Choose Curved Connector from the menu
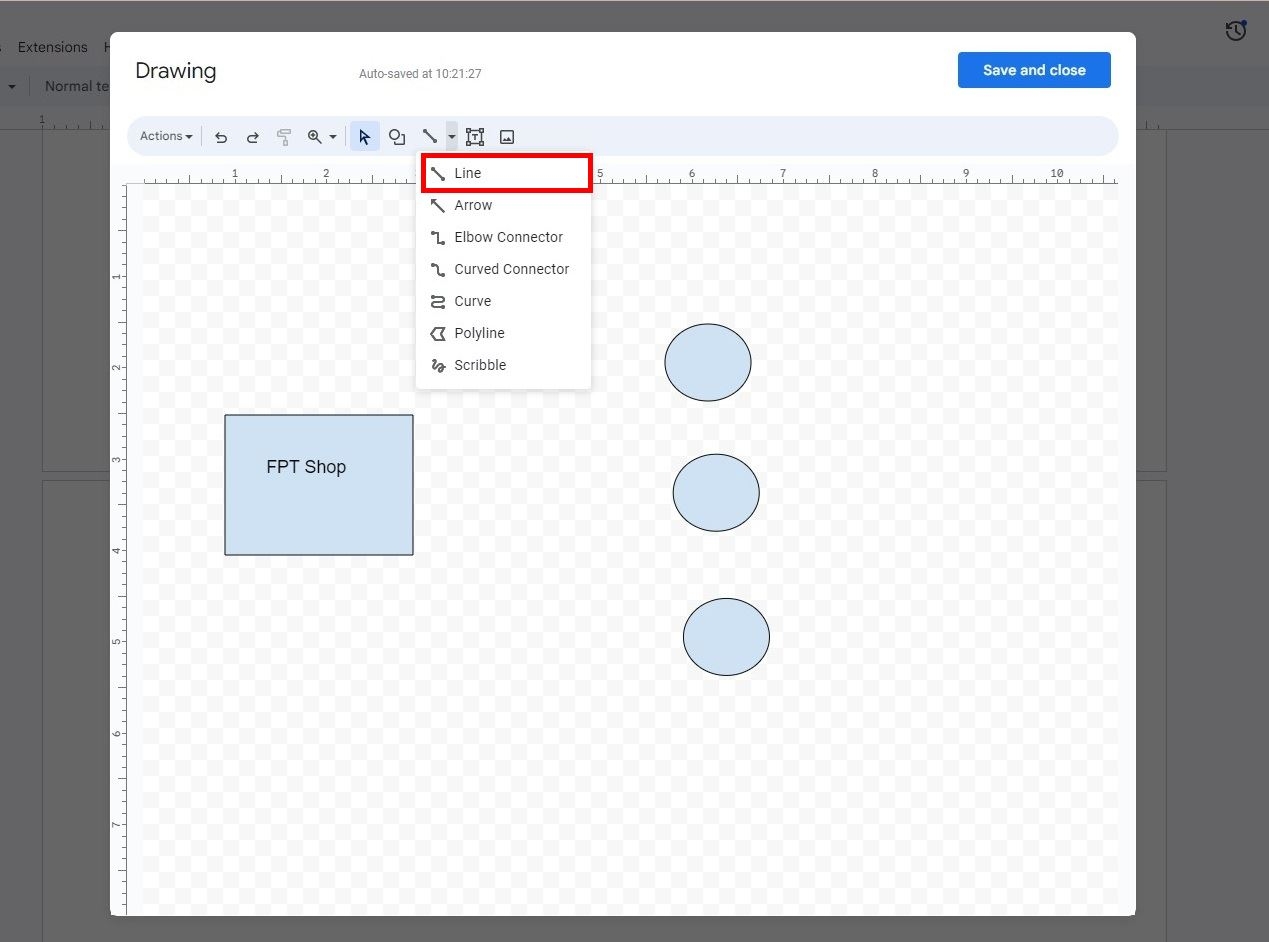The image size is (1269, 942). click(x=511, y=269)
